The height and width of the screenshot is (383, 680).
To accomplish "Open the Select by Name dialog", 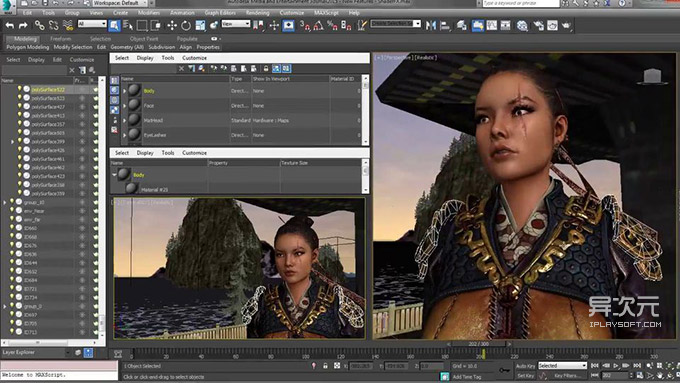I will (128, 26).
